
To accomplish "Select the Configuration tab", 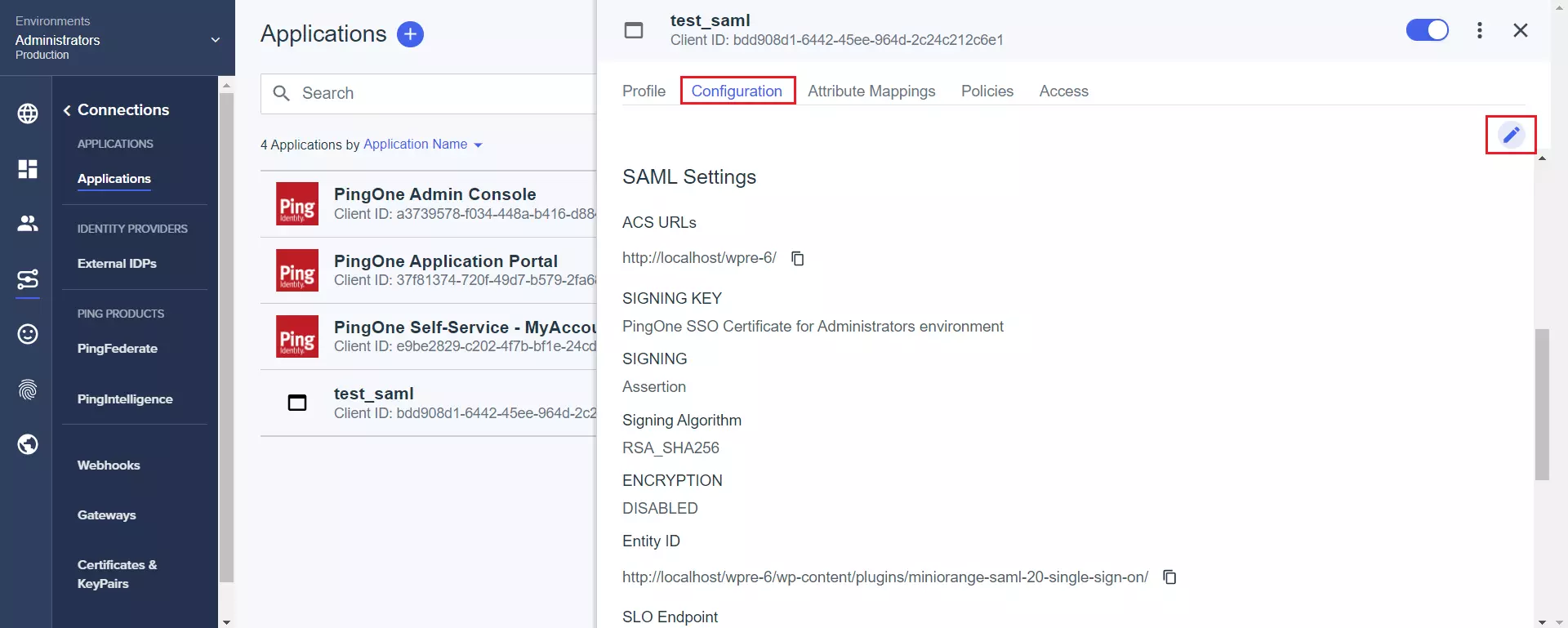I will (737, 91).
